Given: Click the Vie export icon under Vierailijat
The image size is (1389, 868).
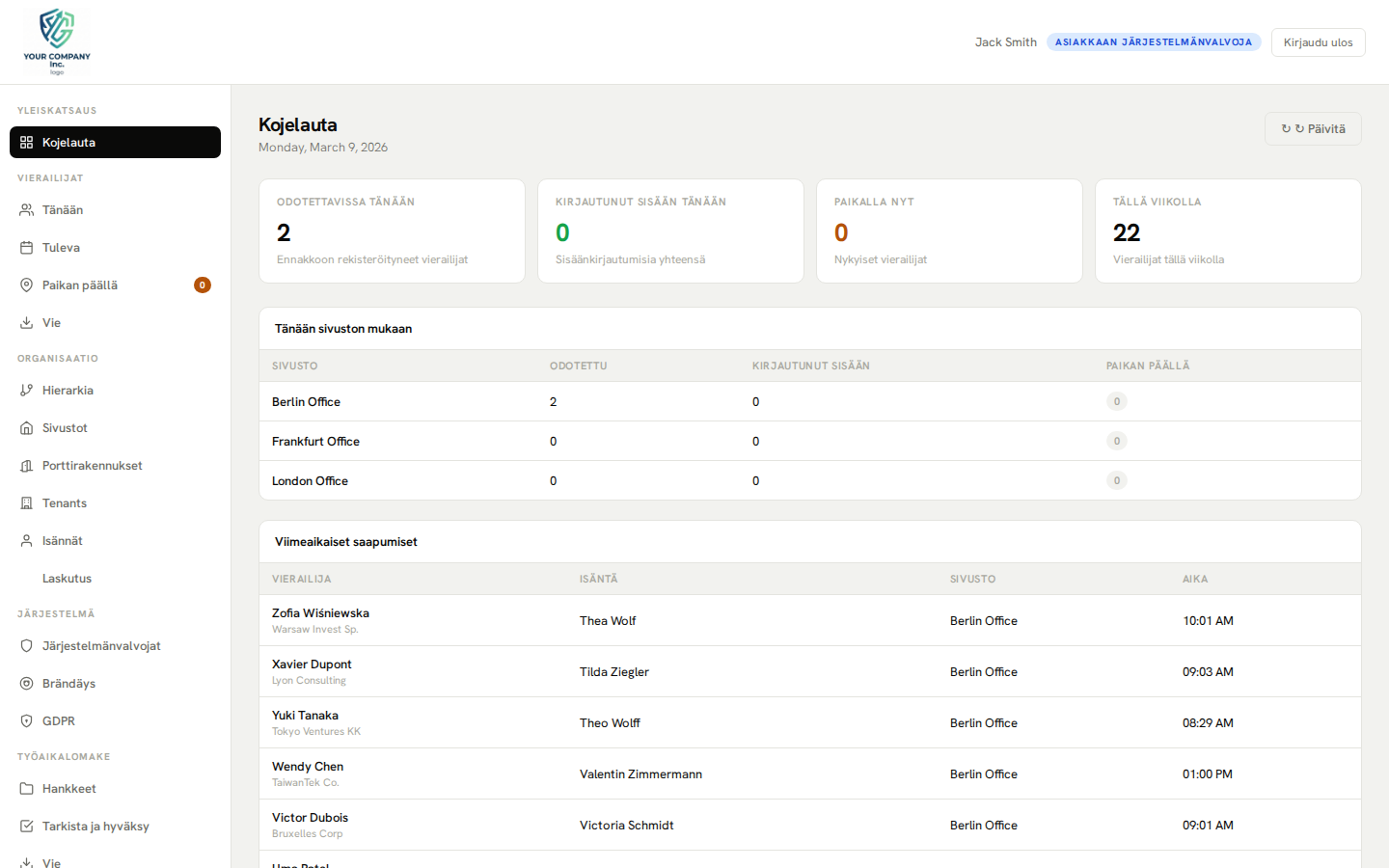Looking at the screenshot, I should 26,322.
